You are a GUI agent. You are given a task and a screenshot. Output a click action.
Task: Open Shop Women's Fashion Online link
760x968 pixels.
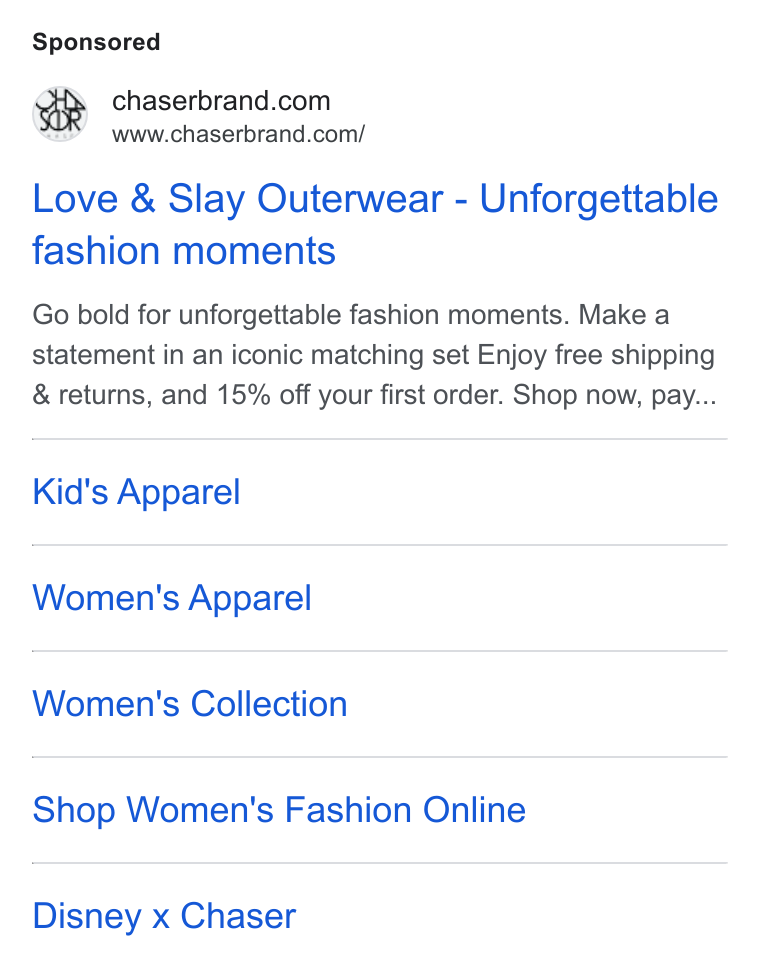coord(279,810)
